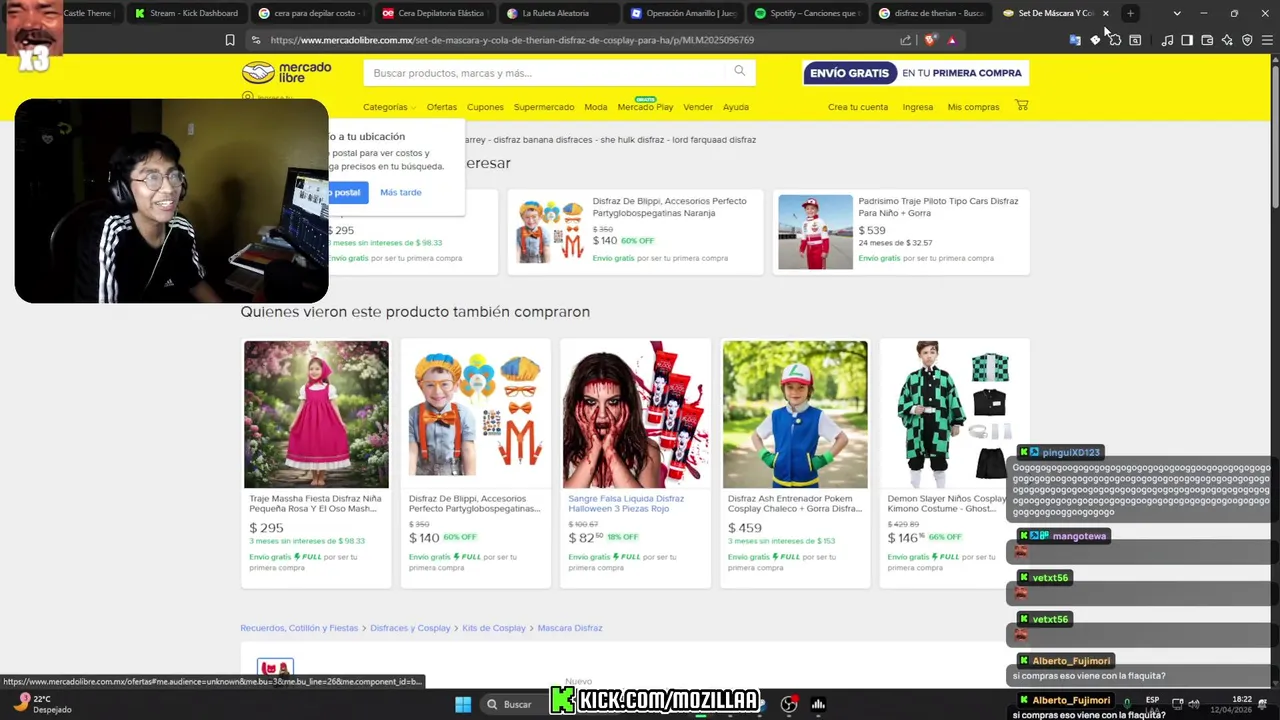This screenshot has height=720, width=1280.
Task: Open the Mascara Disfraz breadcrumb
Action: click(x=570, y=628)
